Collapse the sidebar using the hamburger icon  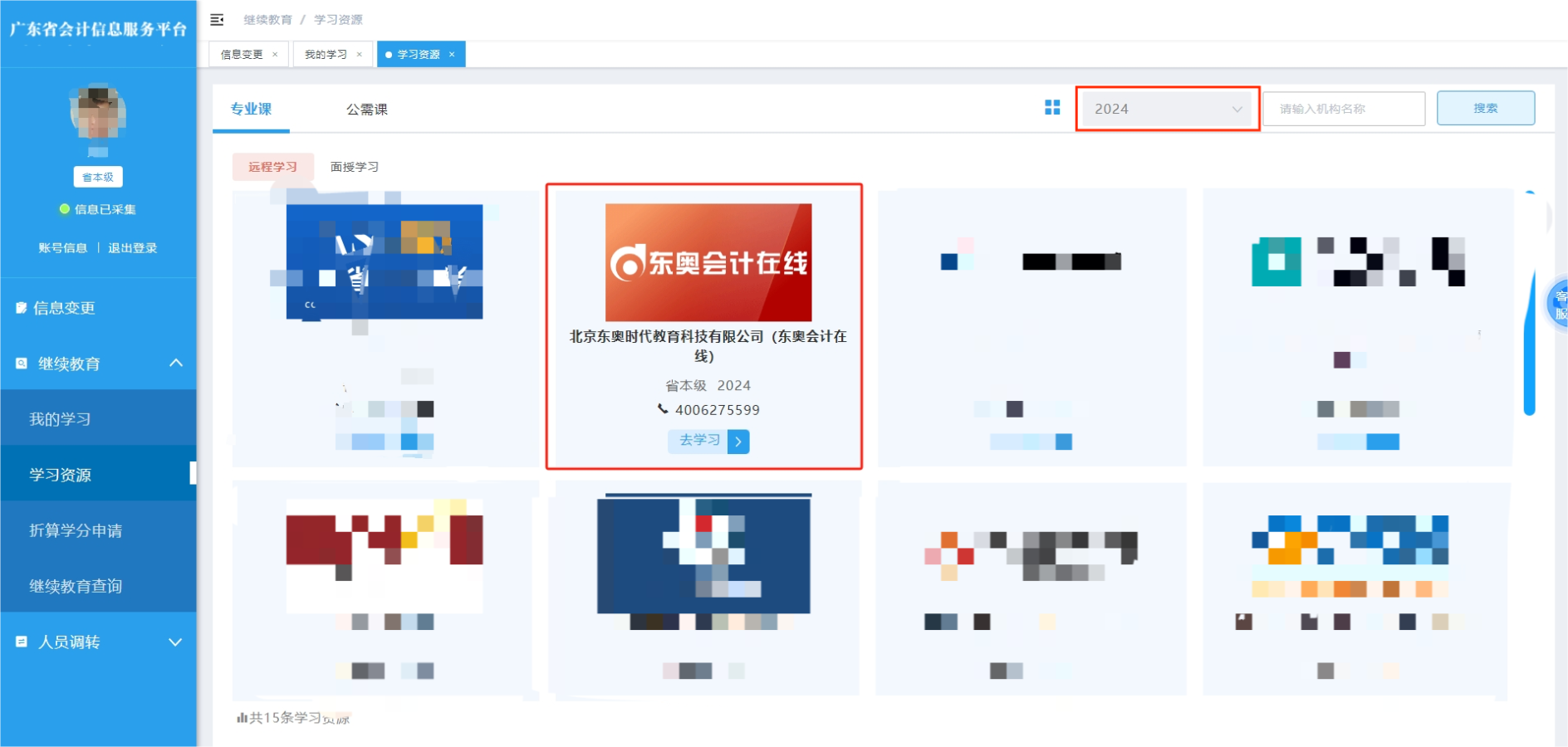click(x=218, y=19)
